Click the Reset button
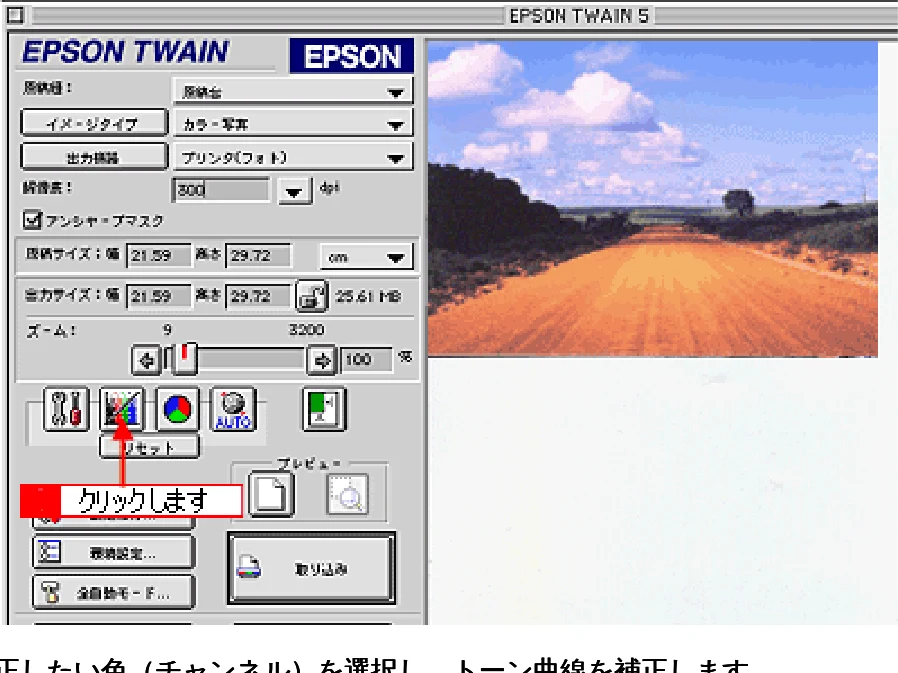The image size is (898, 673). click(x=149, y=447)
